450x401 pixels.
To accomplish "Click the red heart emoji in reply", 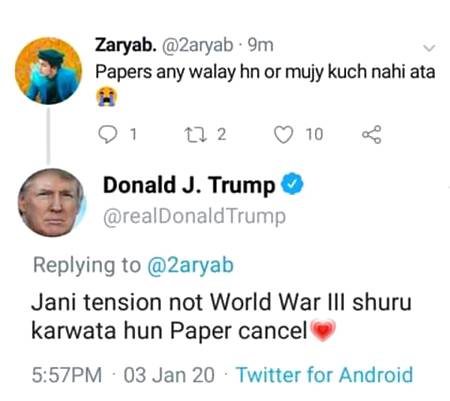I will pos(323,330).
